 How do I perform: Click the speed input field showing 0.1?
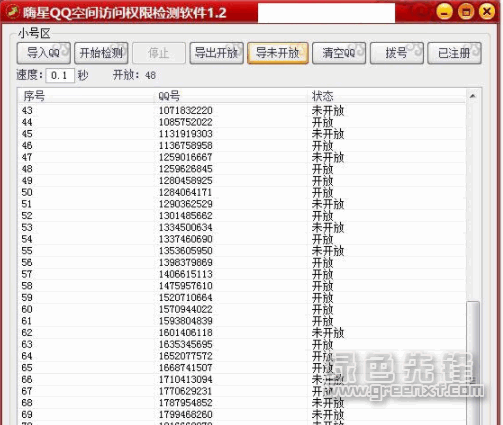pyautogui.click(x=60, y=75)
